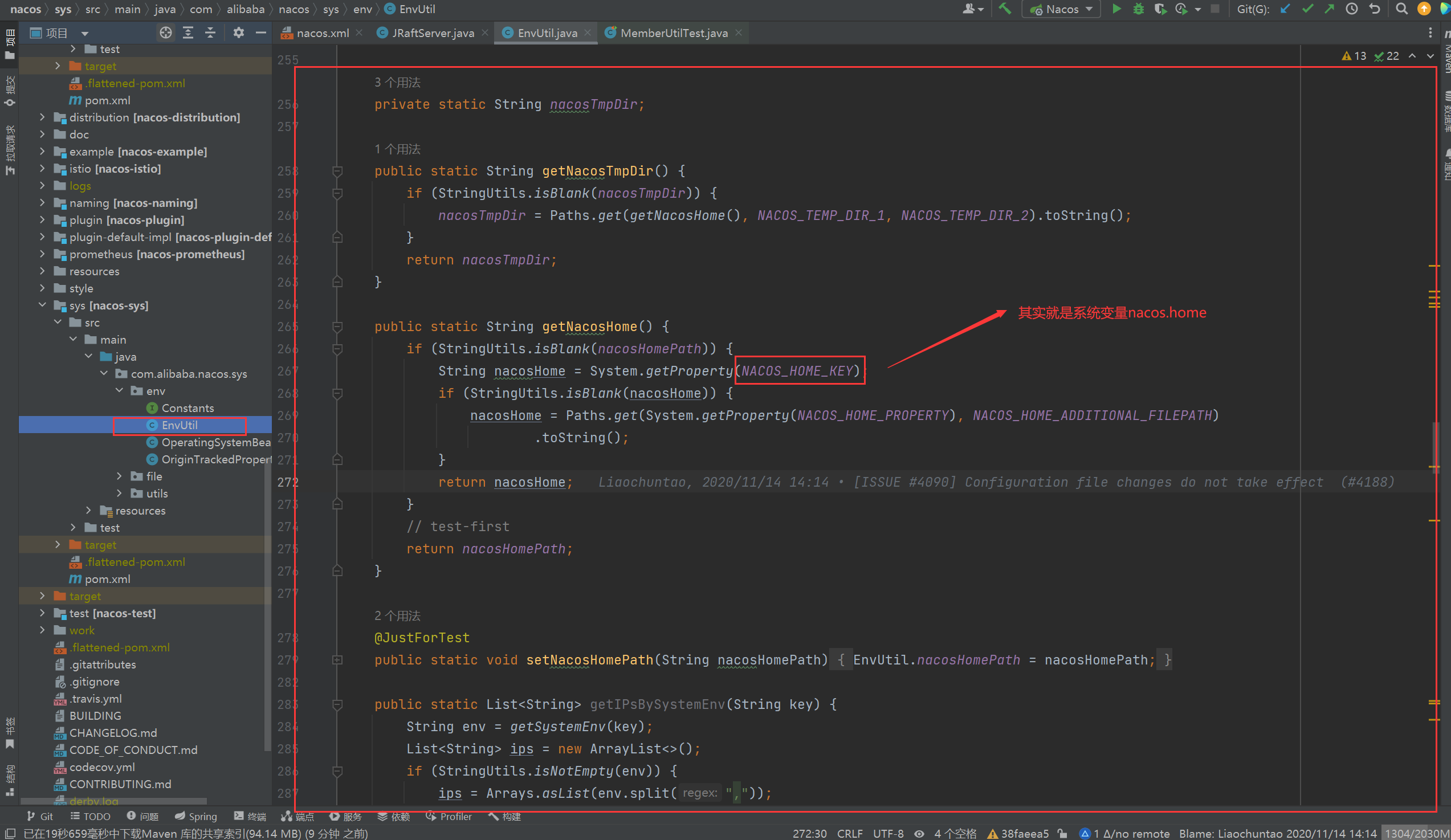This screenshot has height=840, width=1451.
Task: Open the code-with-me user icon dropdown
Action: (x=973, y=9)
